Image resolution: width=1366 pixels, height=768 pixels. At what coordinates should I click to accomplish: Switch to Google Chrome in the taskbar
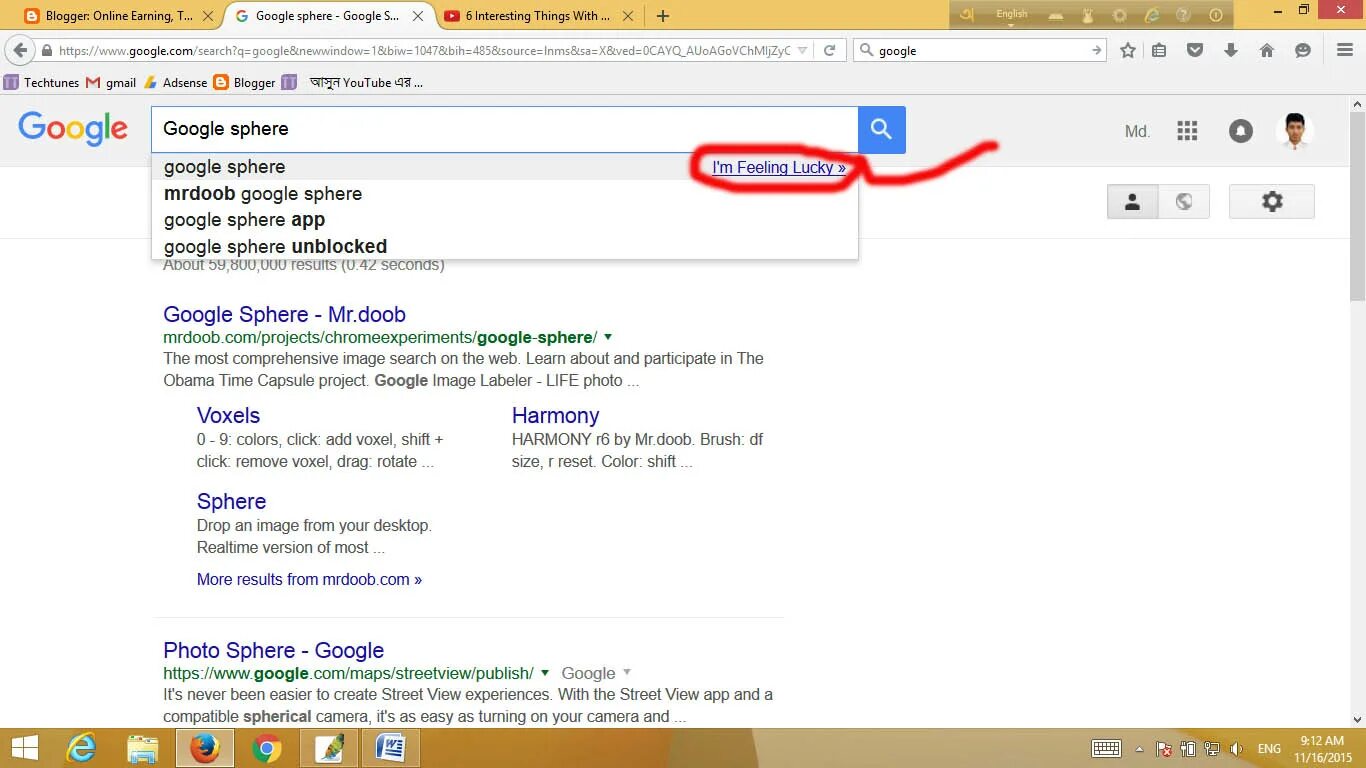click(266, 748)
